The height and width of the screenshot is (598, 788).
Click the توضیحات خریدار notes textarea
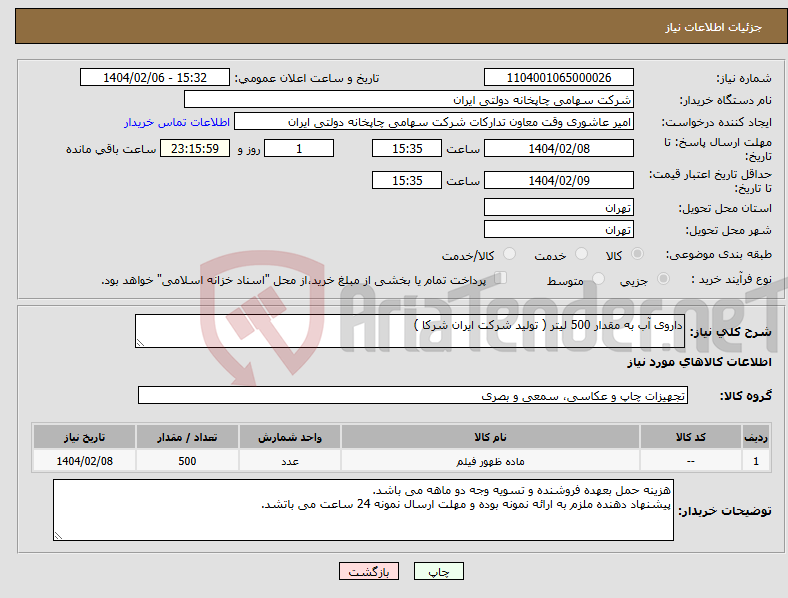coord(363,510)
